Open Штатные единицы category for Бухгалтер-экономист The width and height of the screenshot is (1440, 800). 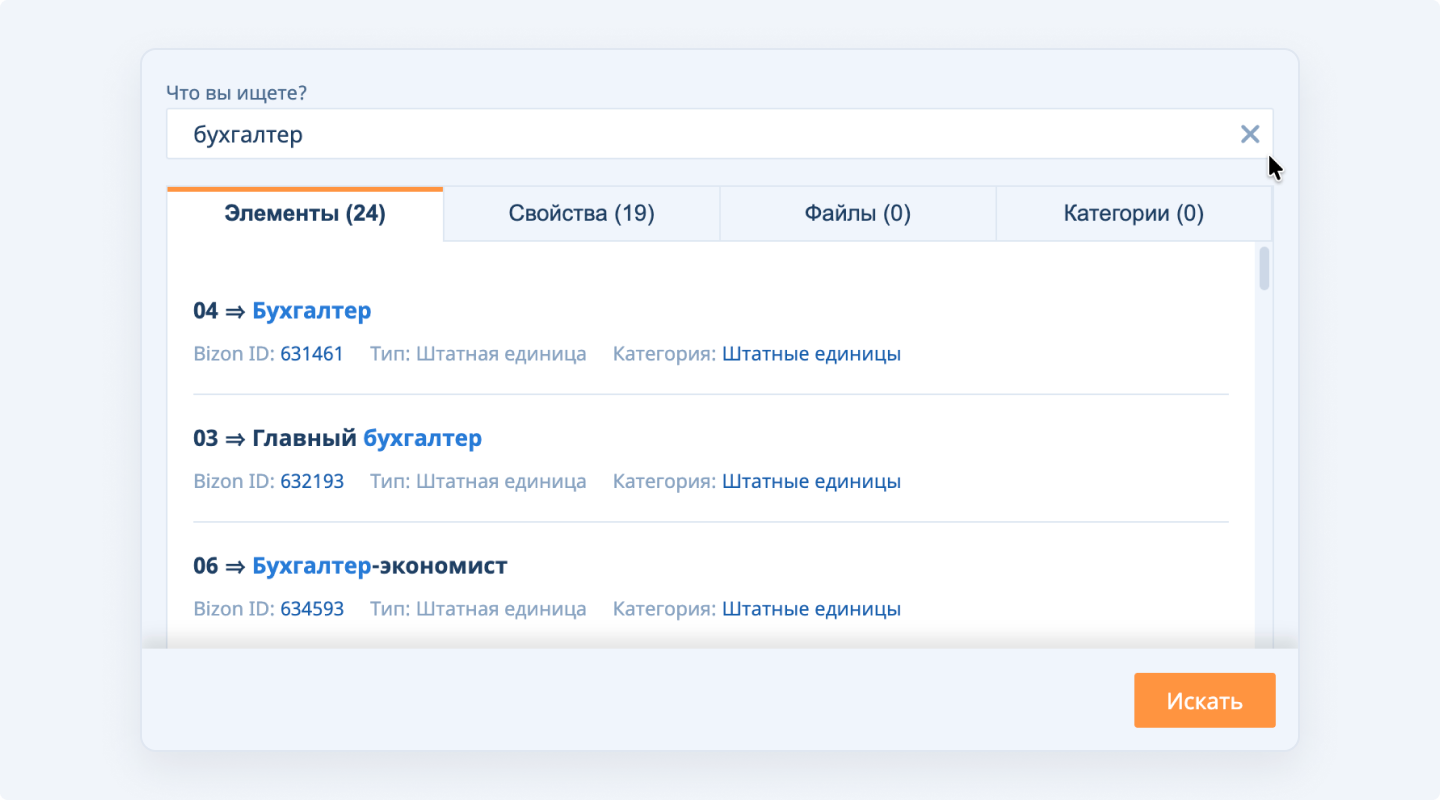[x=810, y=608]
